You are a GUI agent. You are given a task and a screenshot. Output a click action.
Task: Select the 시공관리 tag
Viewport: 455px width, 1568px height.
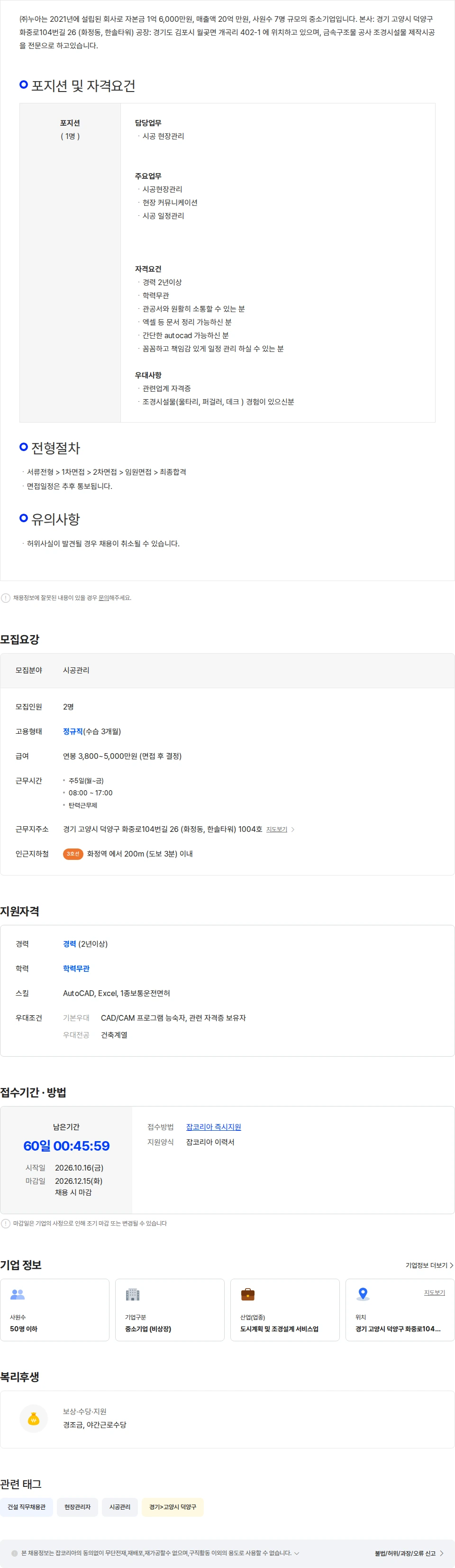click(x=120, y=1506)
